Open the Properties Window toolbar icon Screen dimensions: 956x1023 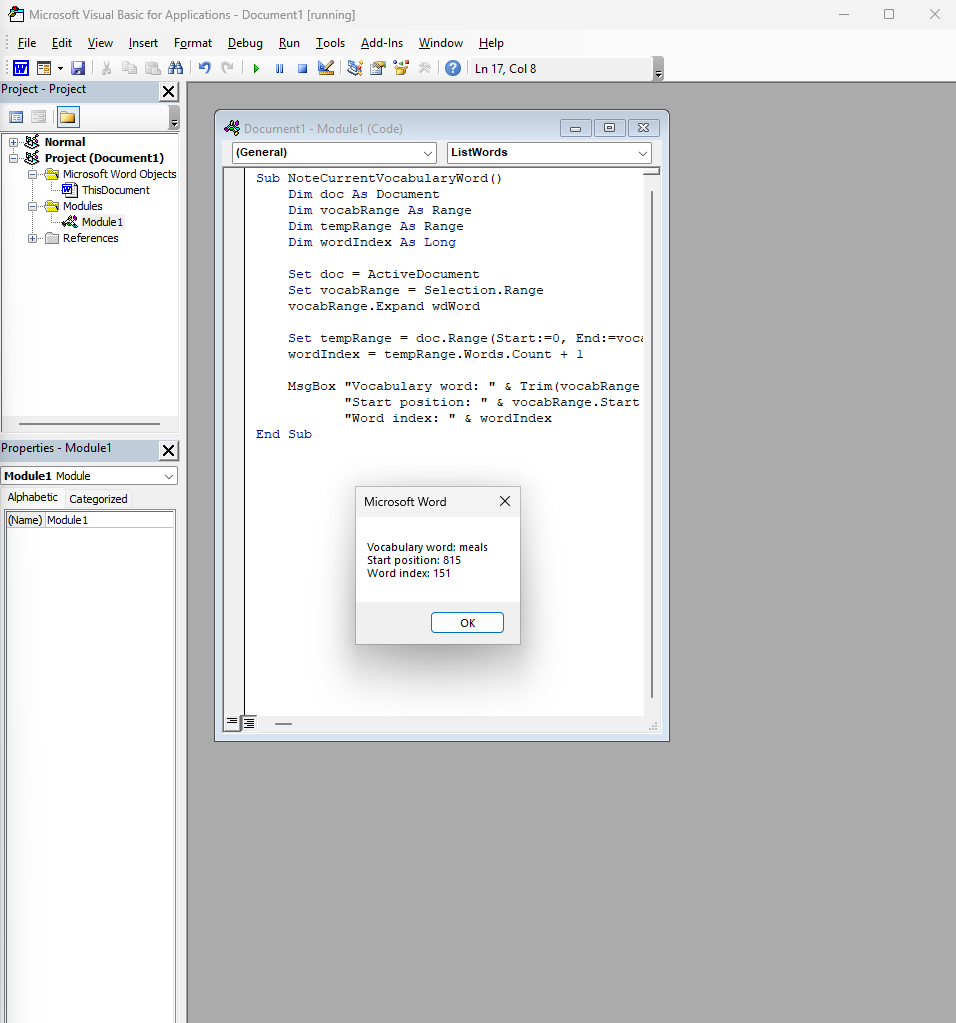click(378, 68)
